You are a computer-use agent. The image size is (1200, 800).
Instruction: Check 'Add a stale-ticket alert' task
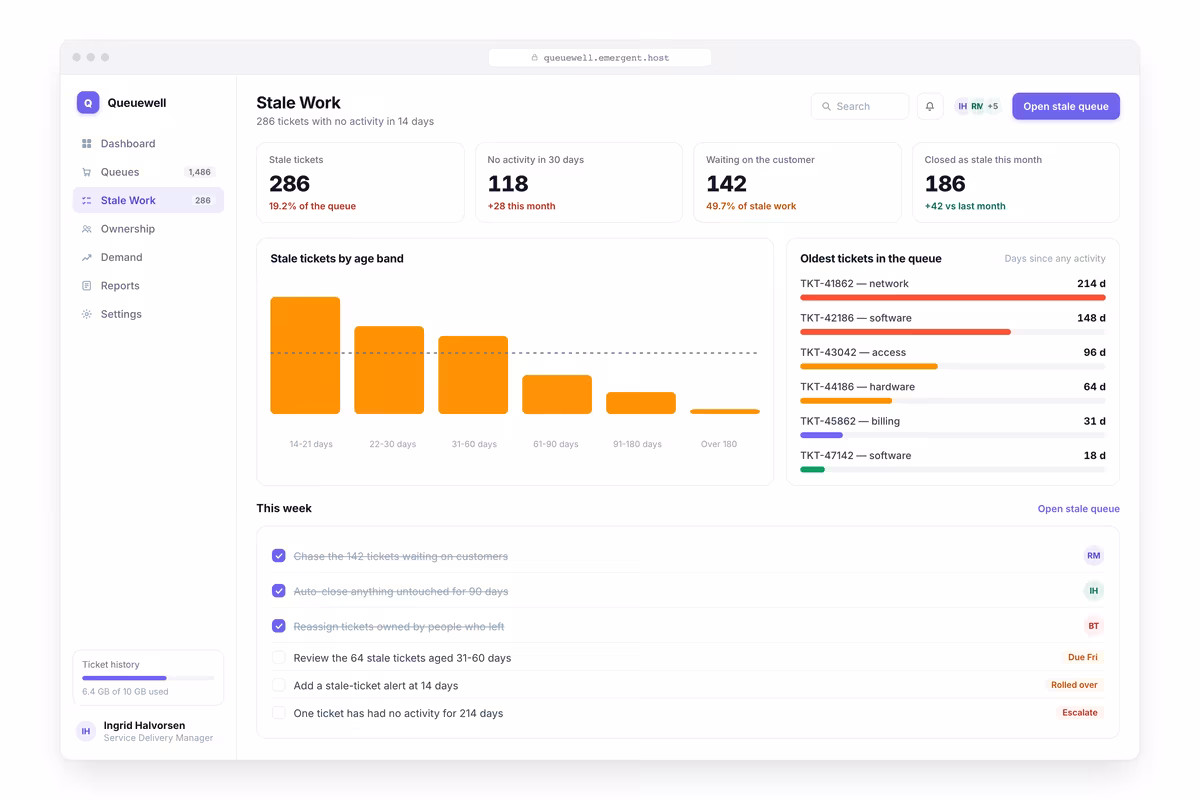tap(279, 685)
